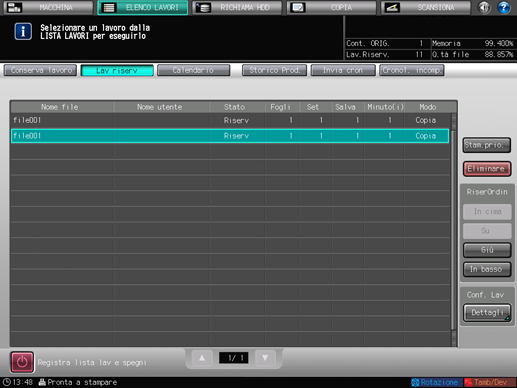The image size is (517, 388).
Task: Move job up with Su button
Action: (x=487, y=231)
